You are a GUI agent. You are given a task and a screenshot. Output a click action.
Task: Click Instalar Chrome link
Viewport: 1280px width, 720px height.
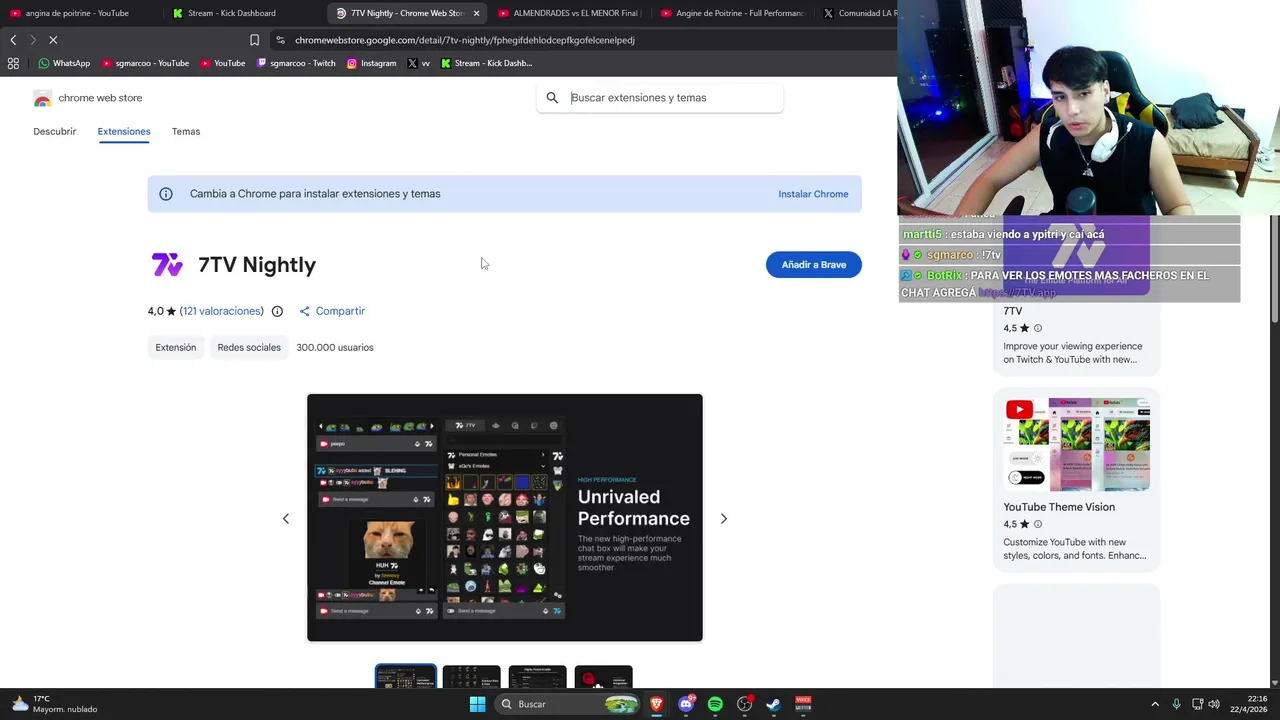813,194
